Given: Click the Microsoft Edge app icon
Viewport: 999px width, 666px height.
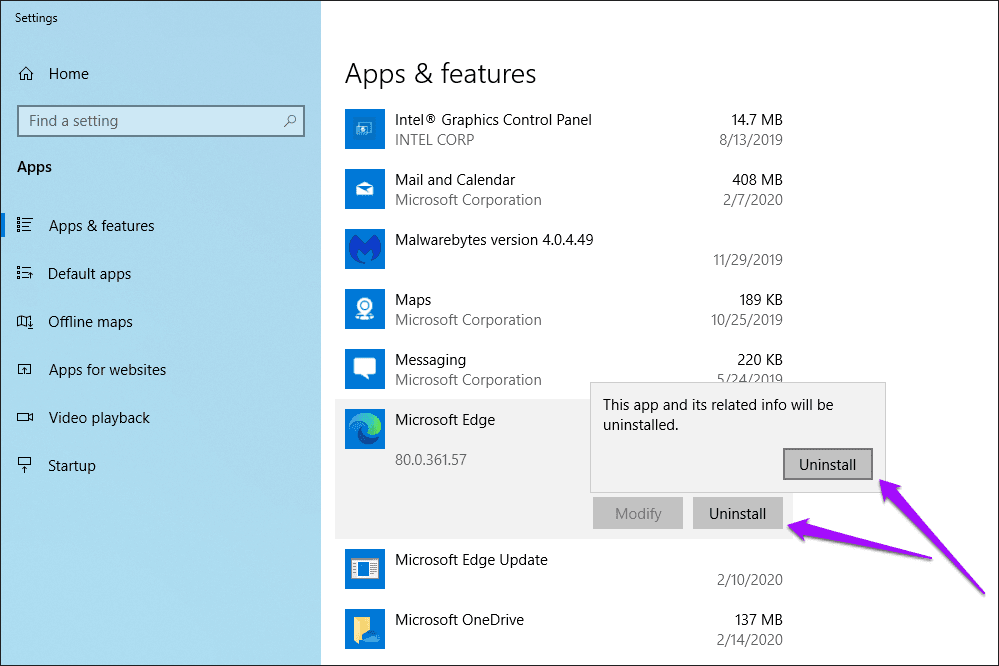Looking at the screenshot, I should point(365,429).
